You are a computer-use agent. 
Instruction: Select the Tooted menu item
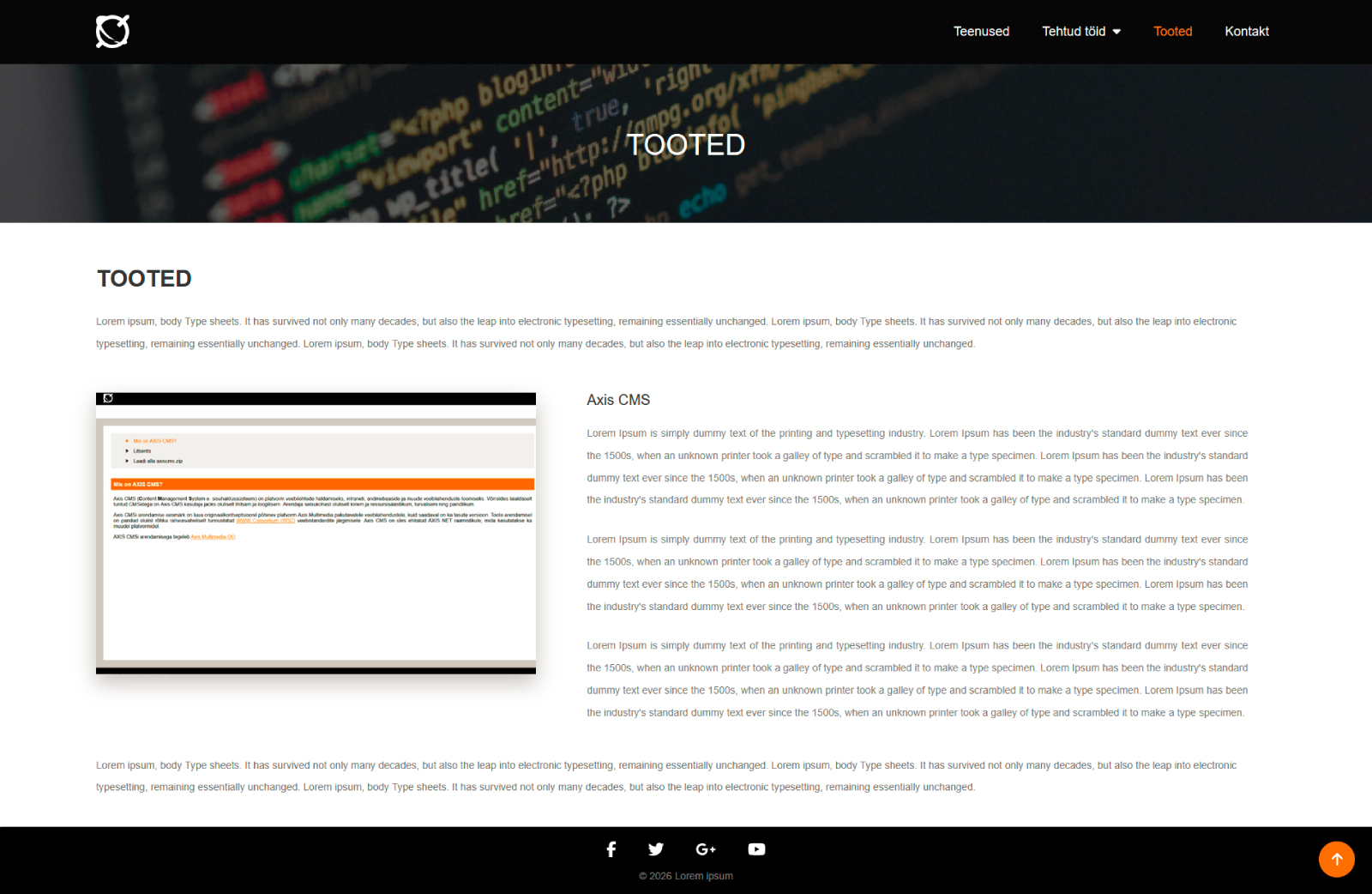coord(1172,32)
